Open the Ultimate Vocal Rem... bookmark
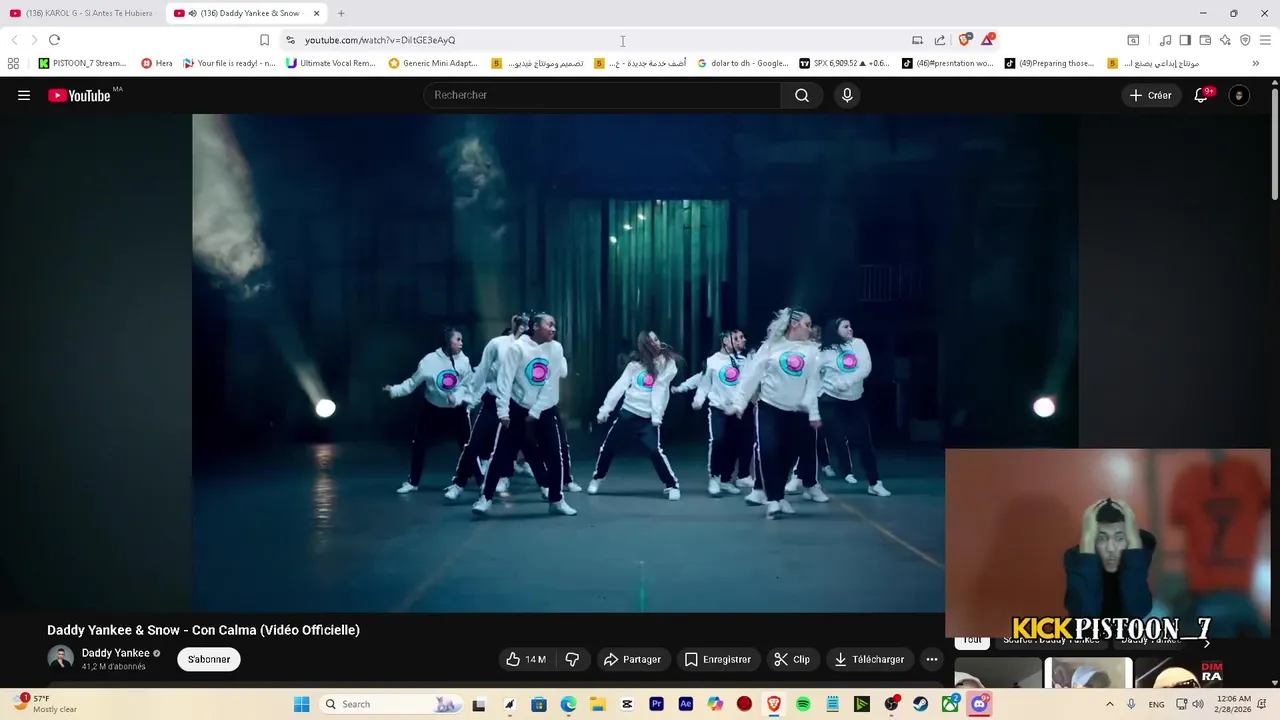This screenshot has width=1280, height=720. coord(331,63)
